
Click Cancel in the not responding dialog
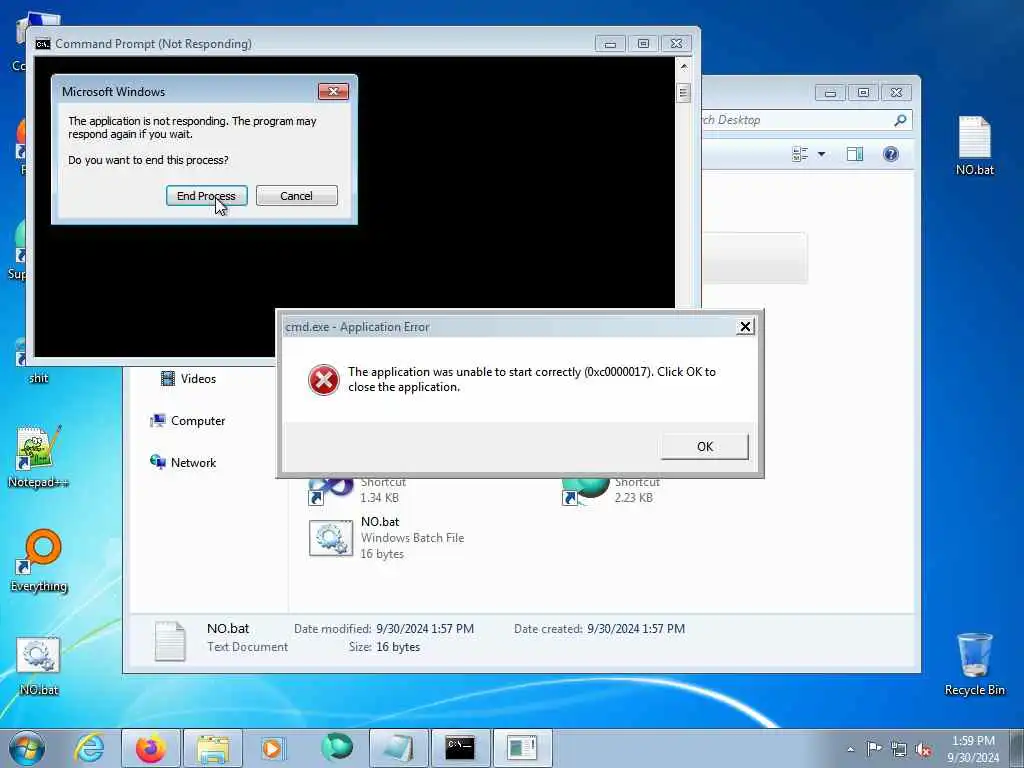pyautogui.click(x=296, y=195)
